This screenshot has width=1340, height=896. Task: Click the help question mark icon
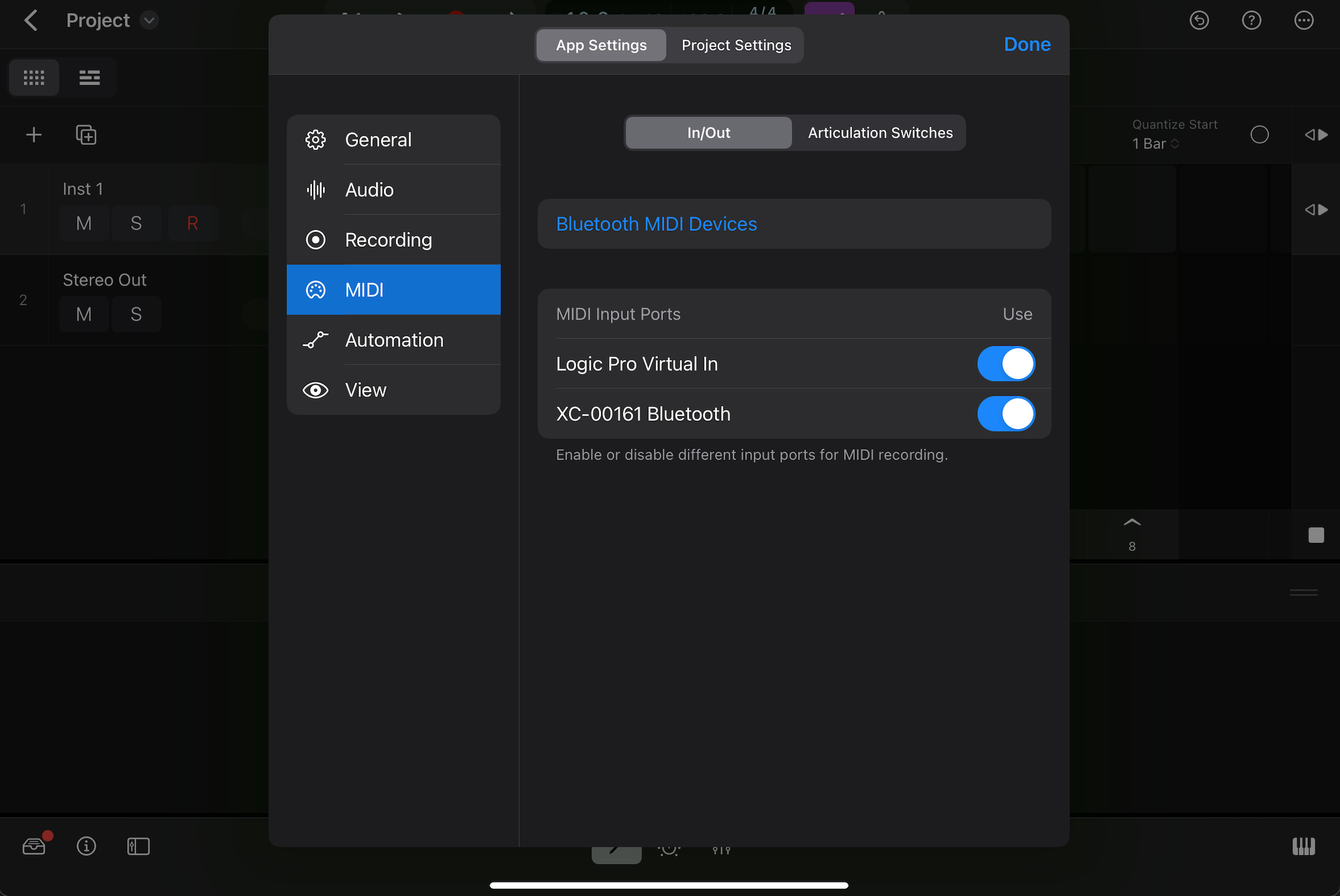pyautogui.click(x=1252, y=21)
